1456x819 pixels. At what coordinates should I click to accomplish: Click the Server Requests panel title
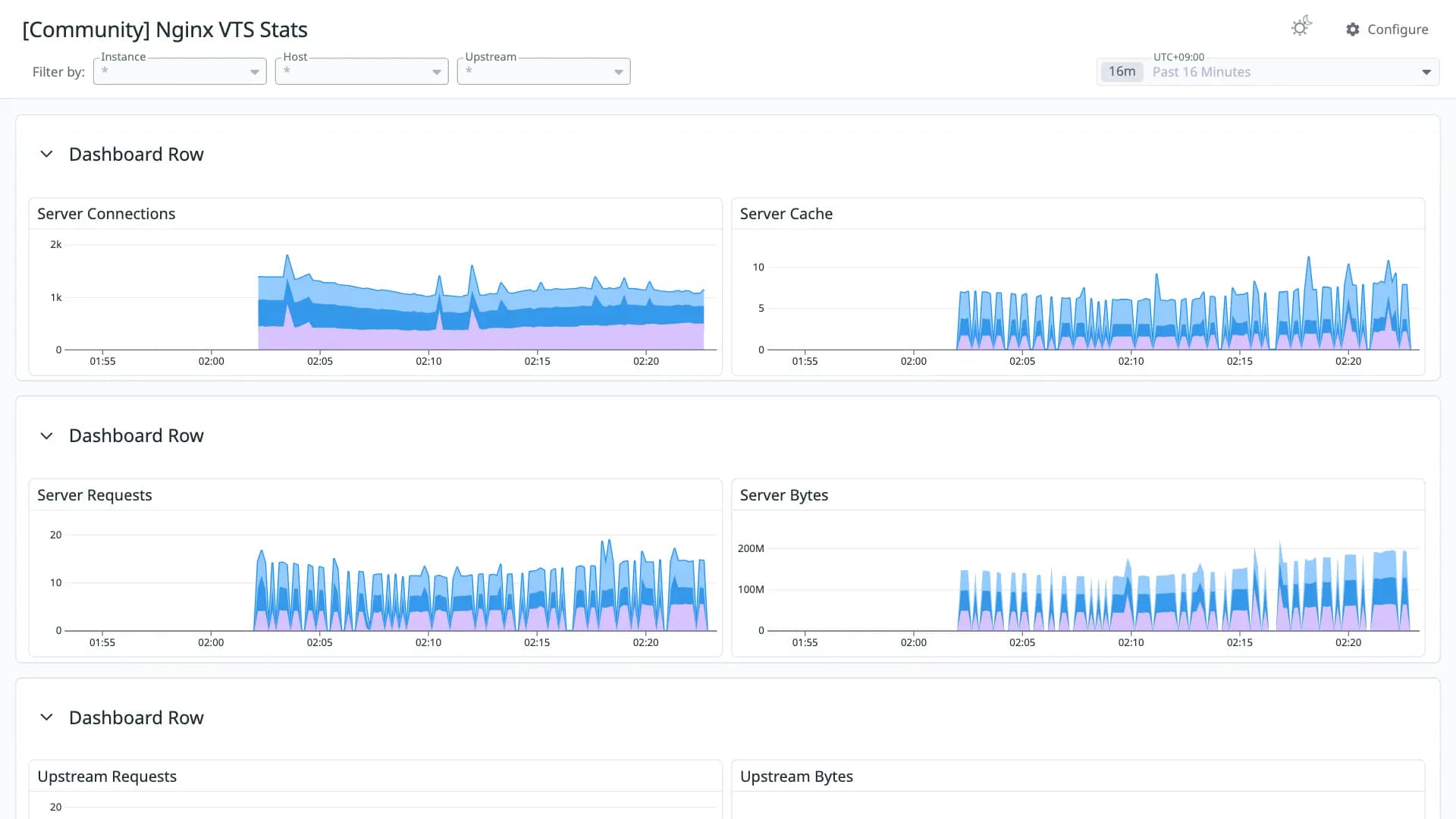(x=95, y=495)
